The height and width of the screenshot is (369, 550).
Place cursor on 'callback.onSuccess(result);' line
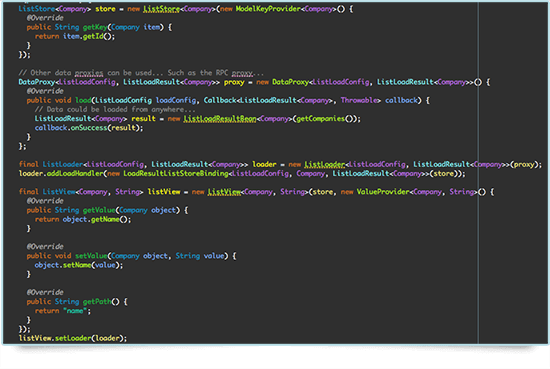click(89, 128)
